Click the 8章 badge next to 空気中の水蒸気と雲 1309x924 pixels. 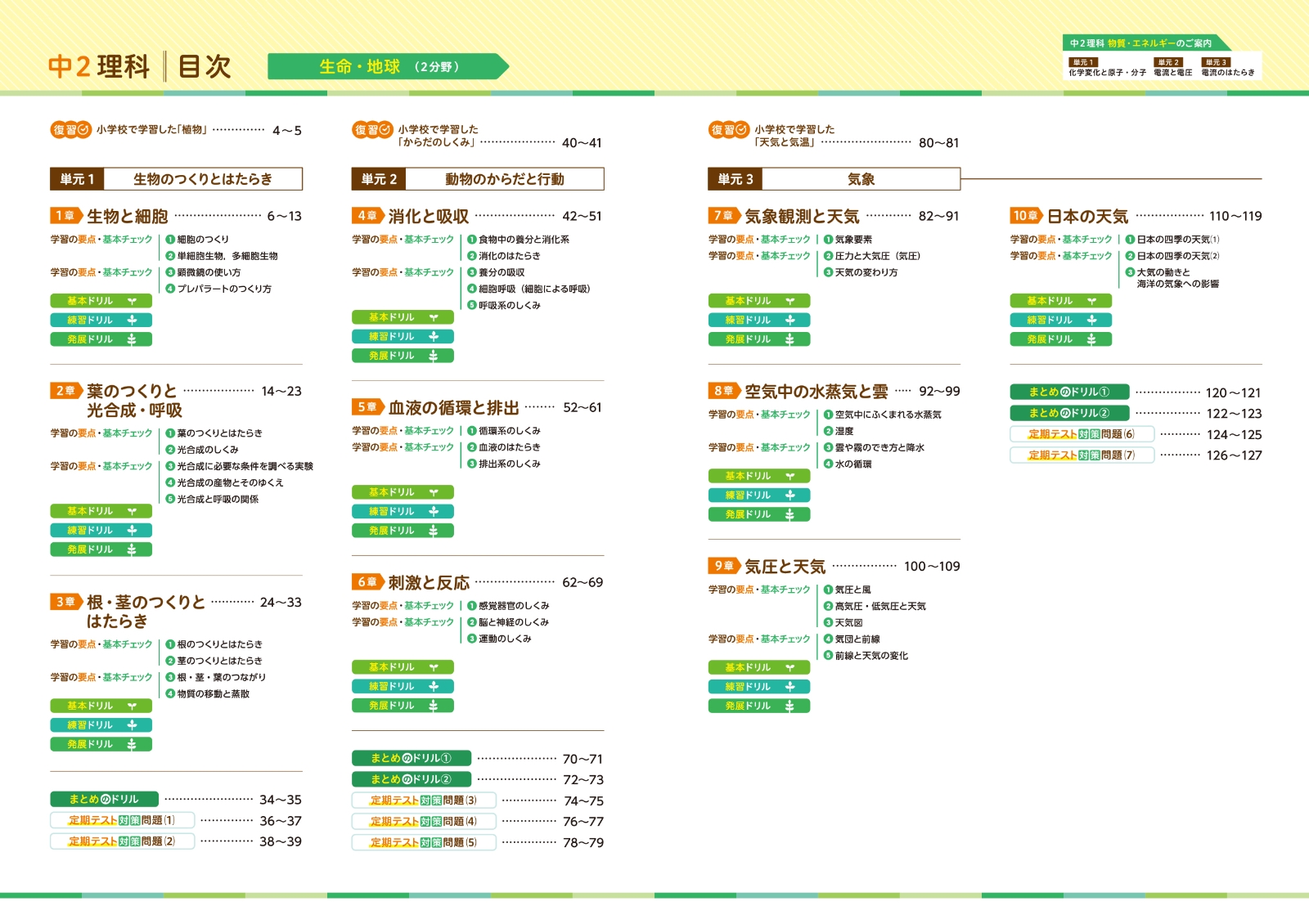pyautogui.click(x=724, y=391)
